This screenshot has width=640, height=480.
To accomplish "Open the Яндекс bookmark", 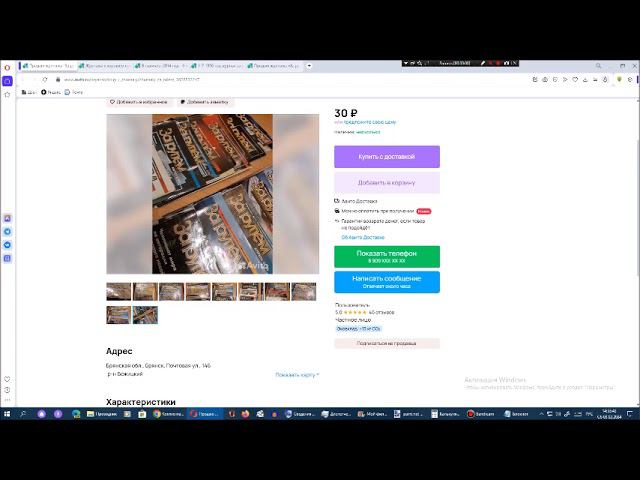I will 51,92.
